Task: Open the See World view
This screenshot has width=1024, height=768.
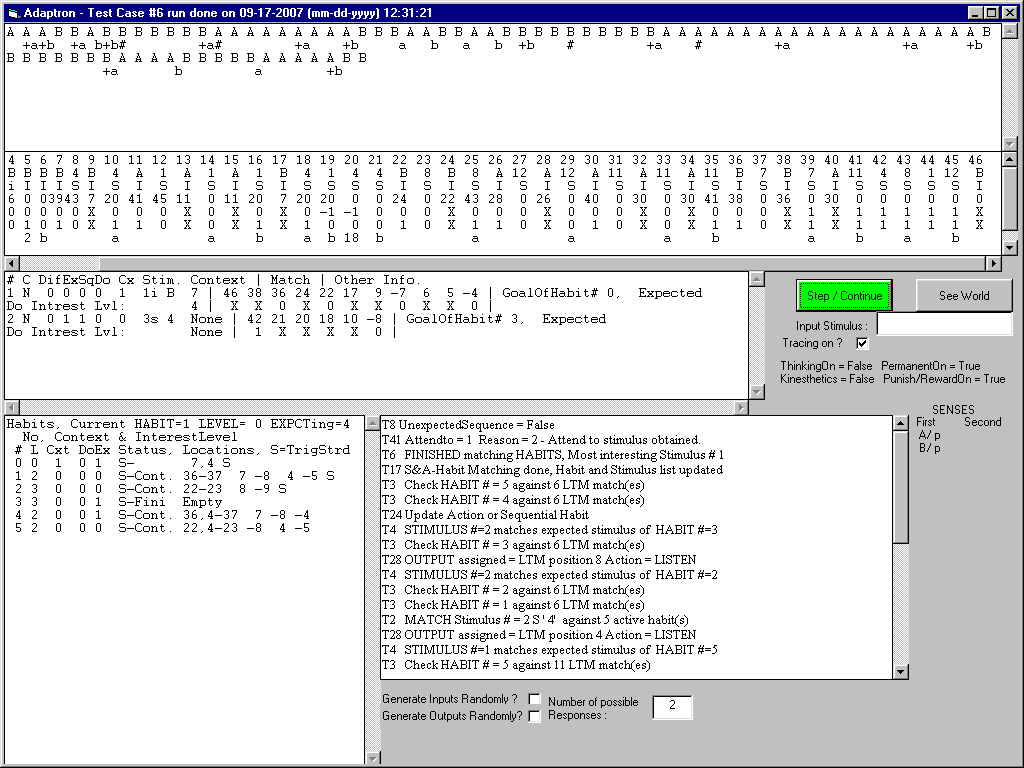Action: pos(964,296)
